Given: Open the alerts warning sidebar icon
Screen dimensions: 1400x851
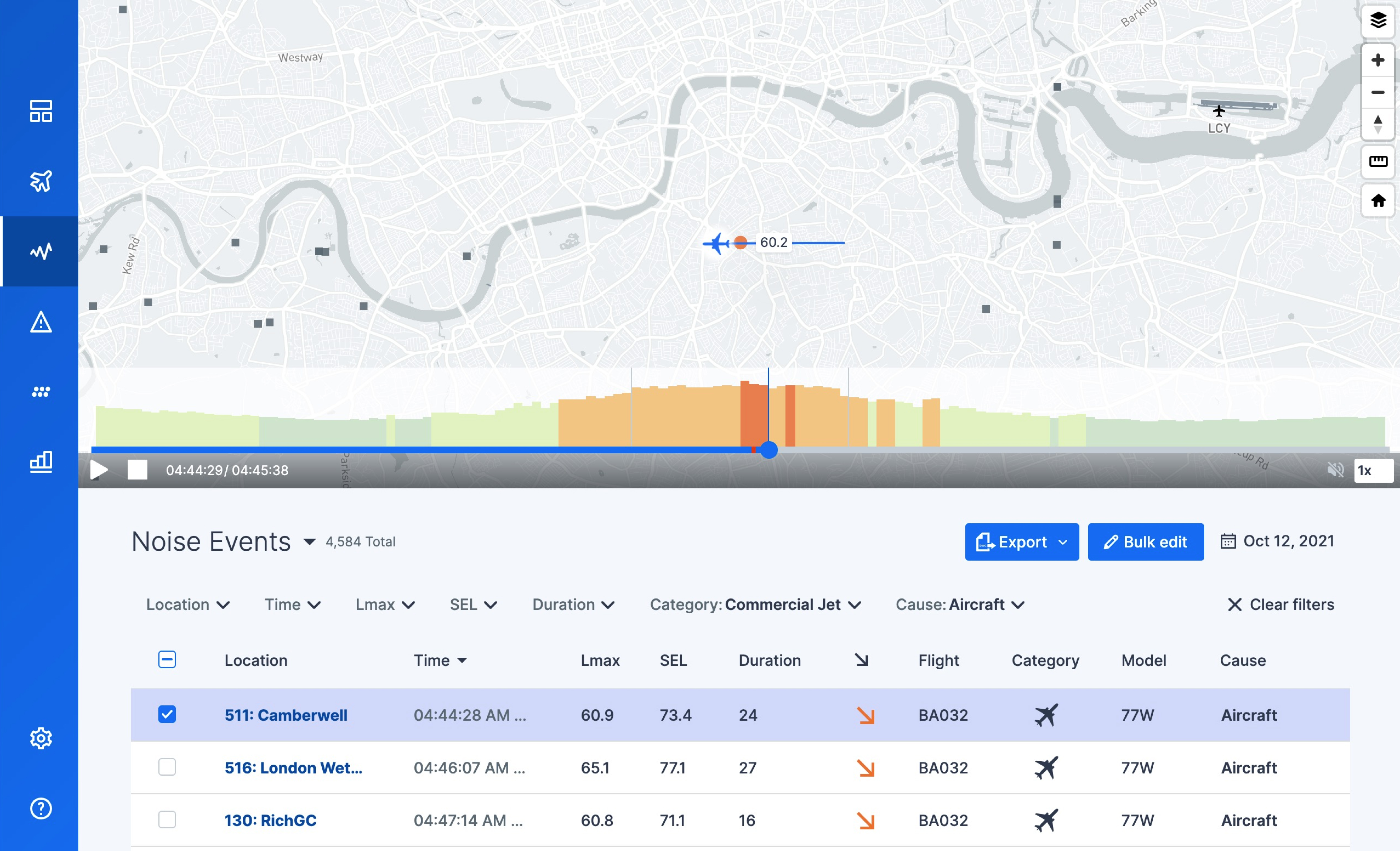Looking at the screenshot, I should pos(40,322).
